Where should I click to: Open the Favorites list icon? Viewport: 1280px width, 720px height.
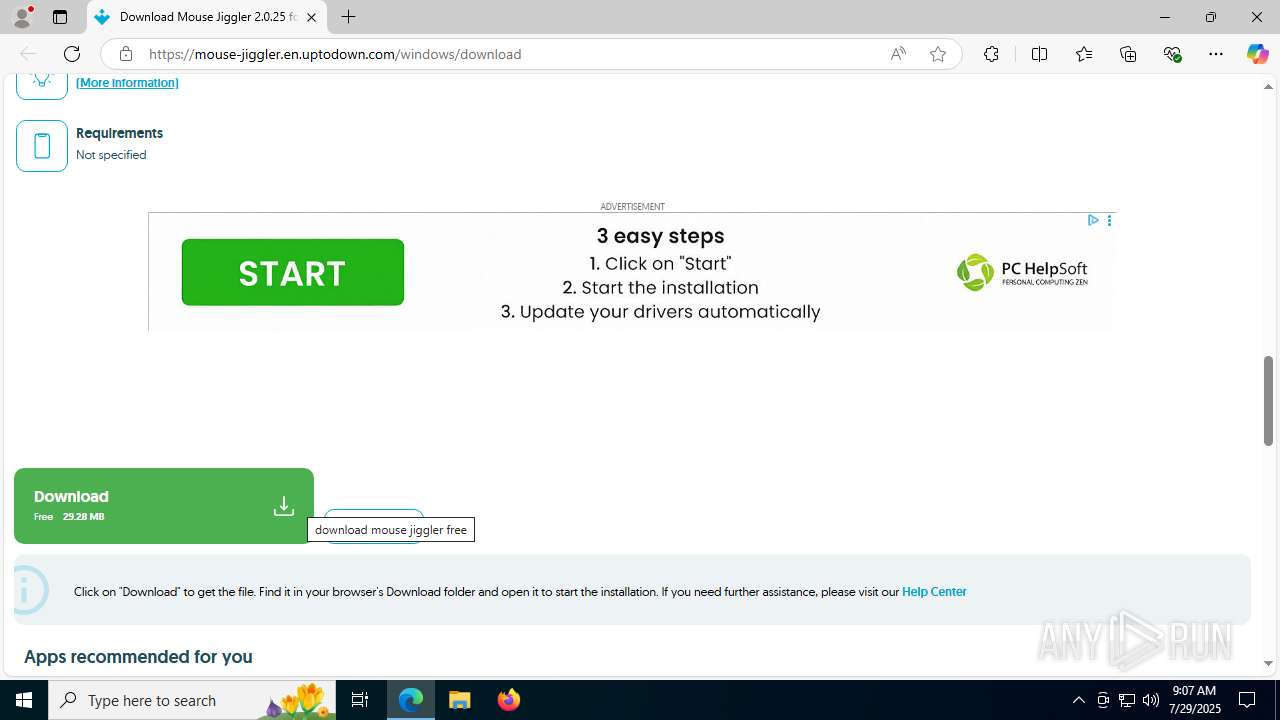1084,54
